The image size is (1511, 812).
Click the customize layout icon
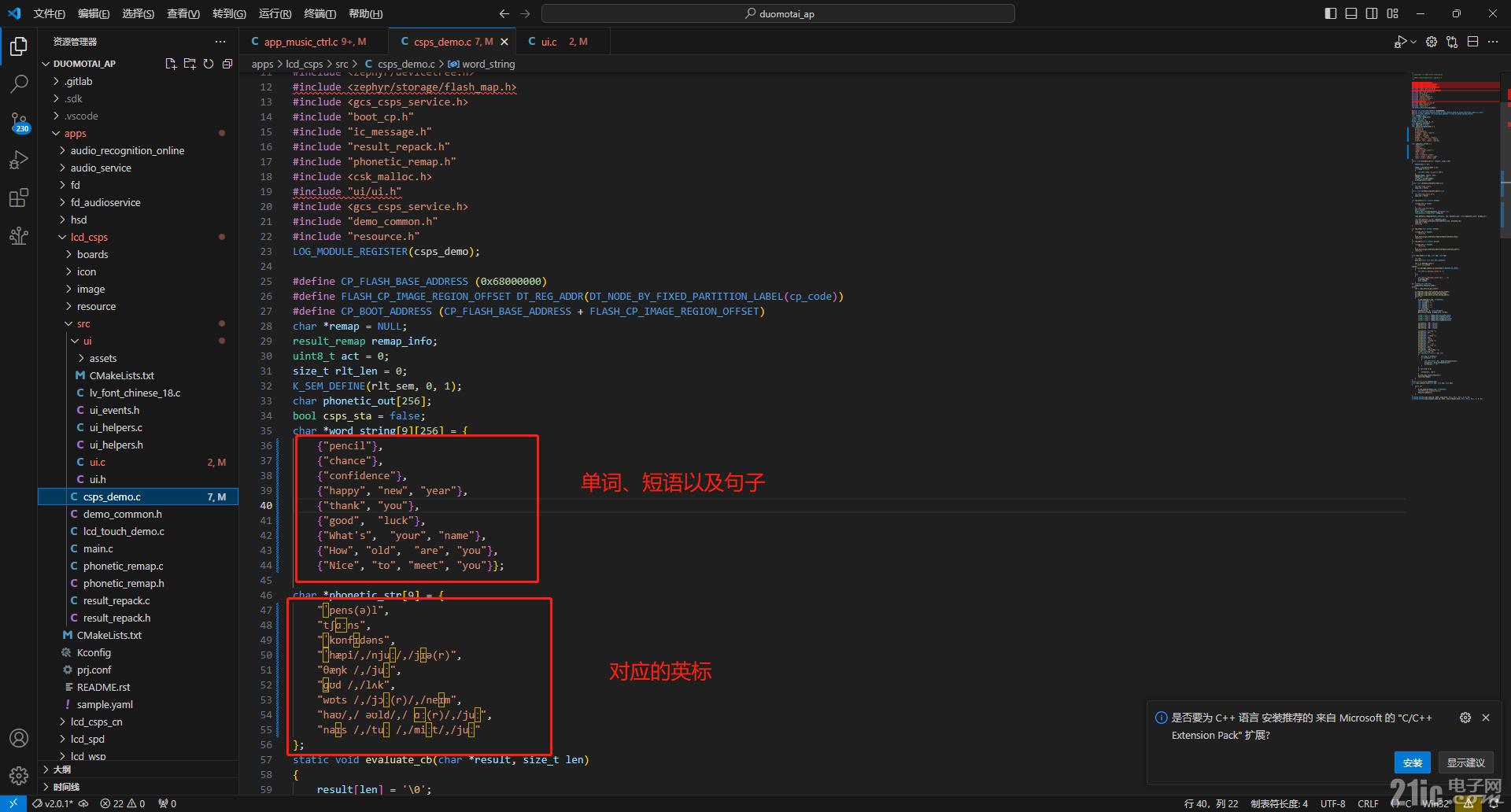[x=1393, y=13]
